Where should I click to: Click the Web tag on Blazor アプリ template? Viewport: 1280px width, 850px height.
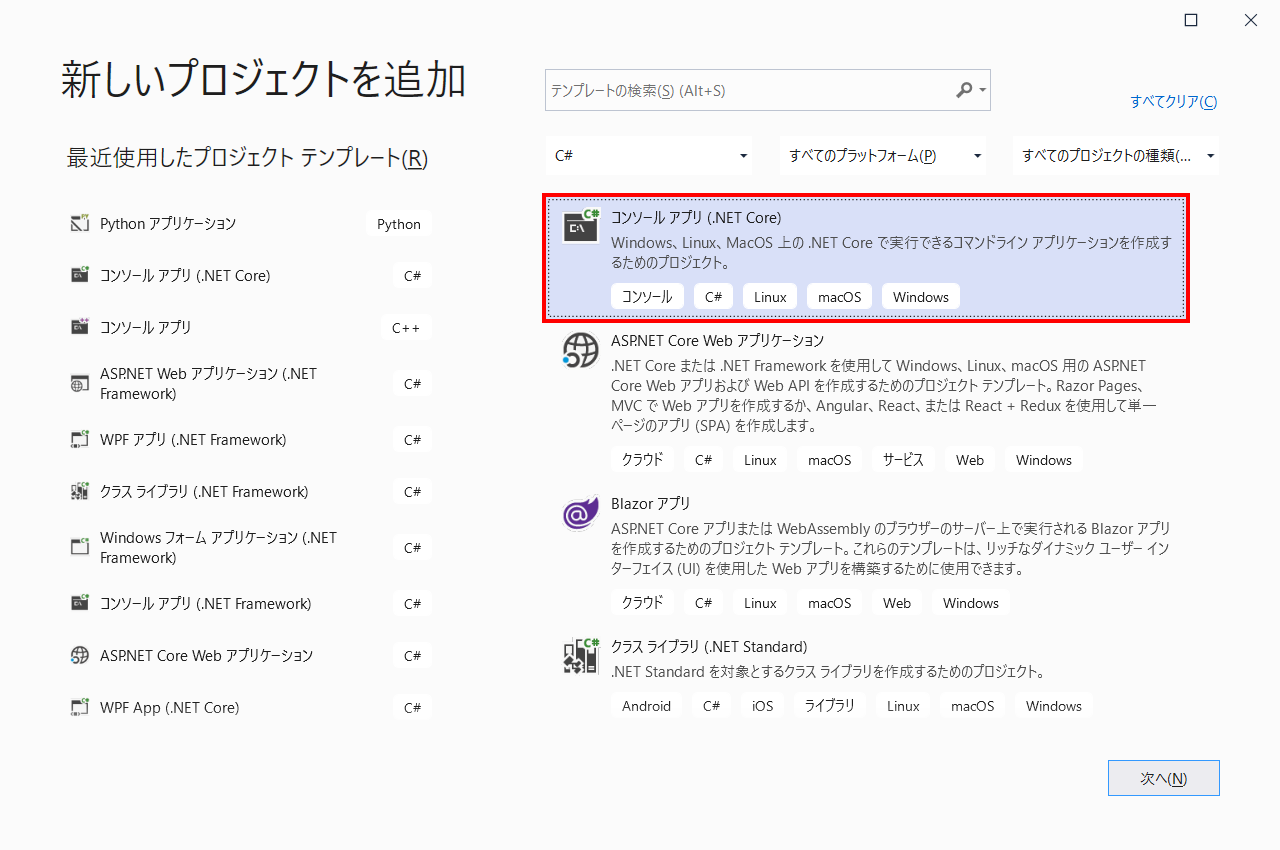tap(897, 603)
